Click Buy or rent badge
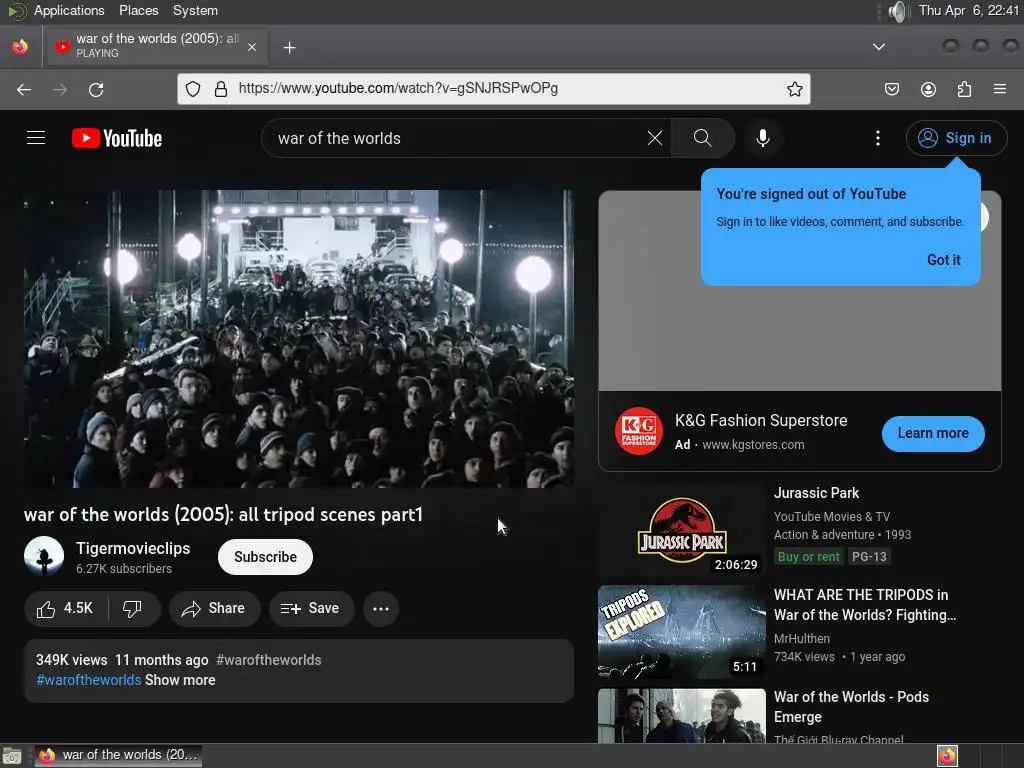The image size is (1024, 768). [x=808, y=556]
